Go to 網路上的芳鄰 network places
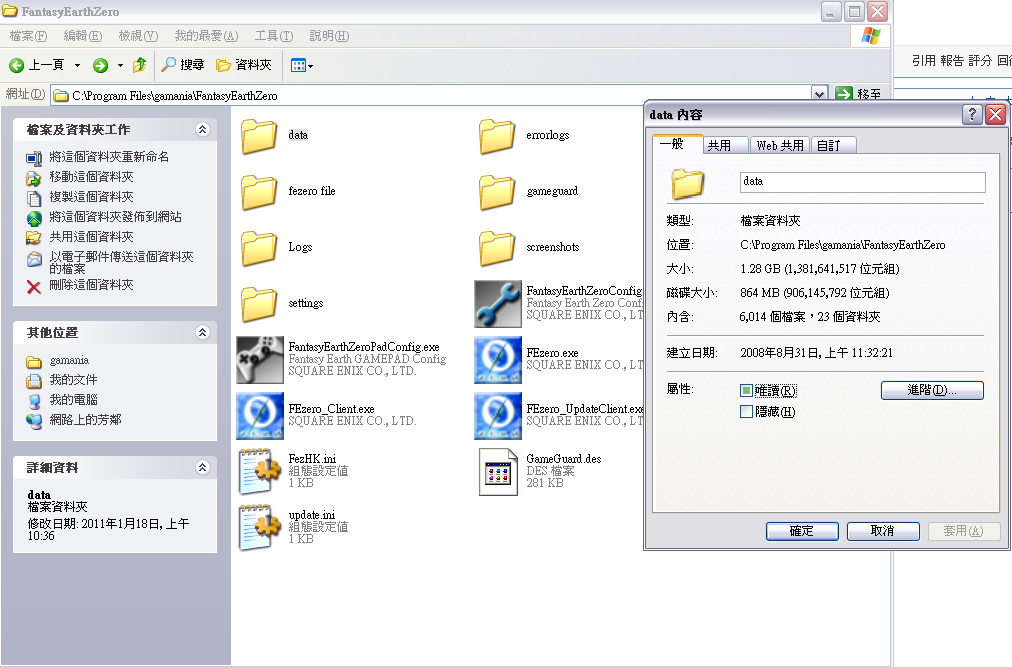 click(85, 420)
